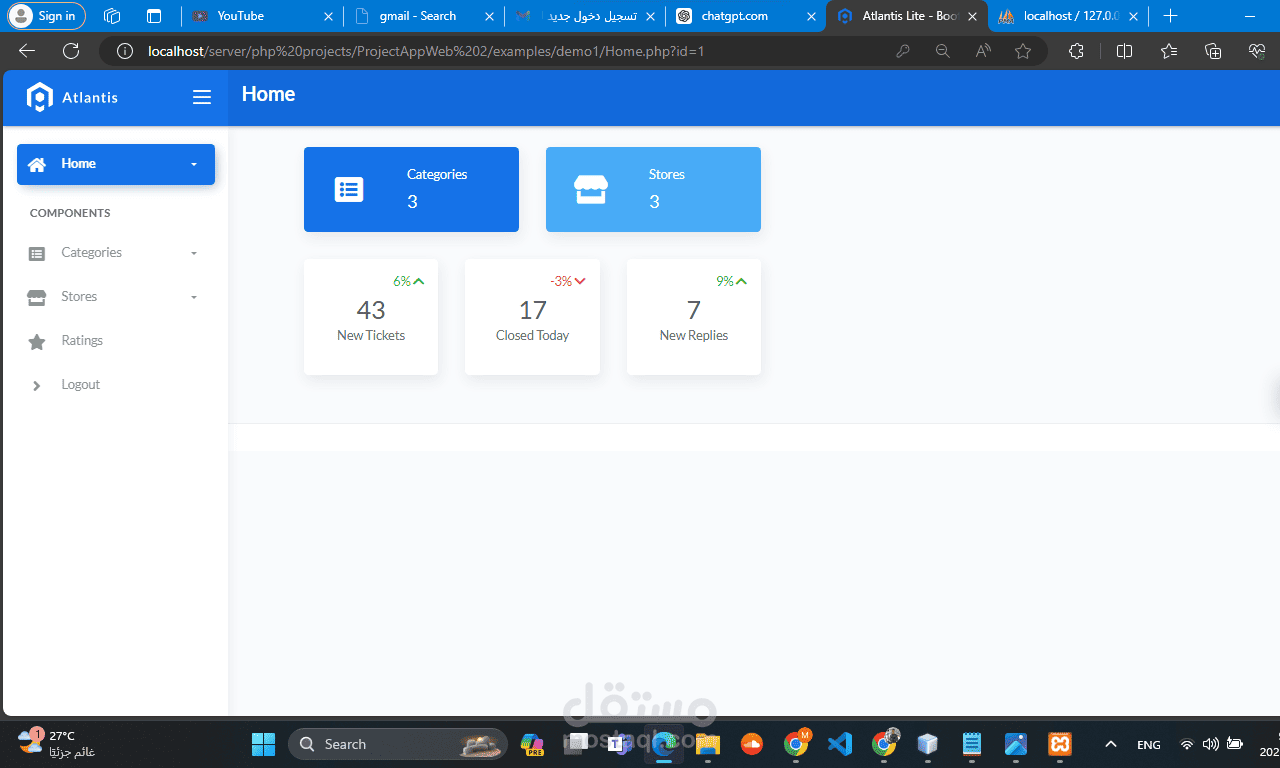Viewport: 1280px width, 768px height.
Task: Click the storefront icon on Stores card
Action: point(591,190)
